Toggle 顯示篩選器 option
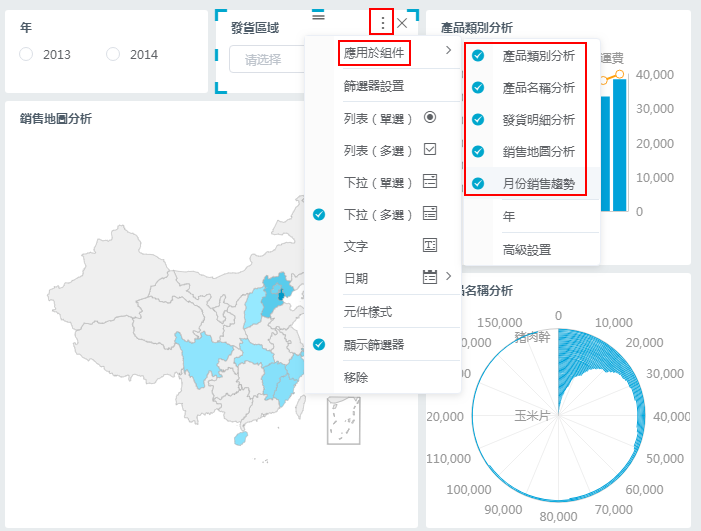Image resolution: width=701 pixels, height=531 pixels. coord(373,344)
